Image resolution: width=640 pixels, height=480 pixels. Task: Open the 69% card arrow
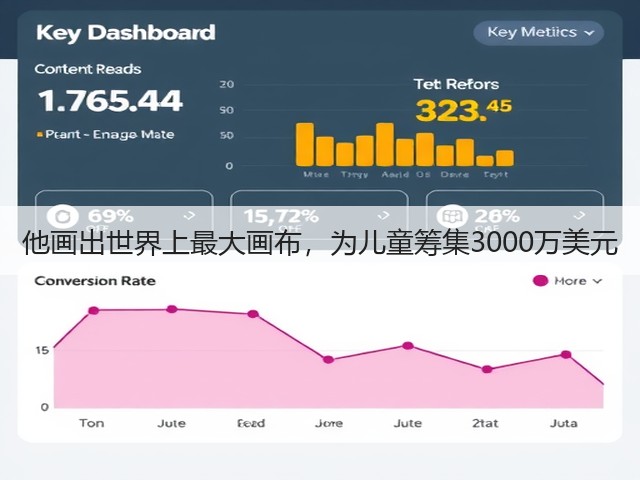[x=189, y=215]
